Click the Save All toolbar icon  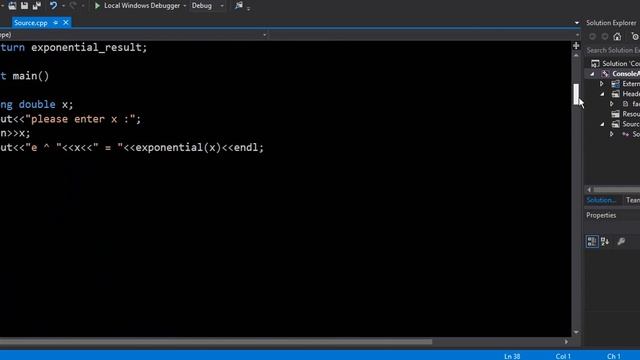coord(36,6)
